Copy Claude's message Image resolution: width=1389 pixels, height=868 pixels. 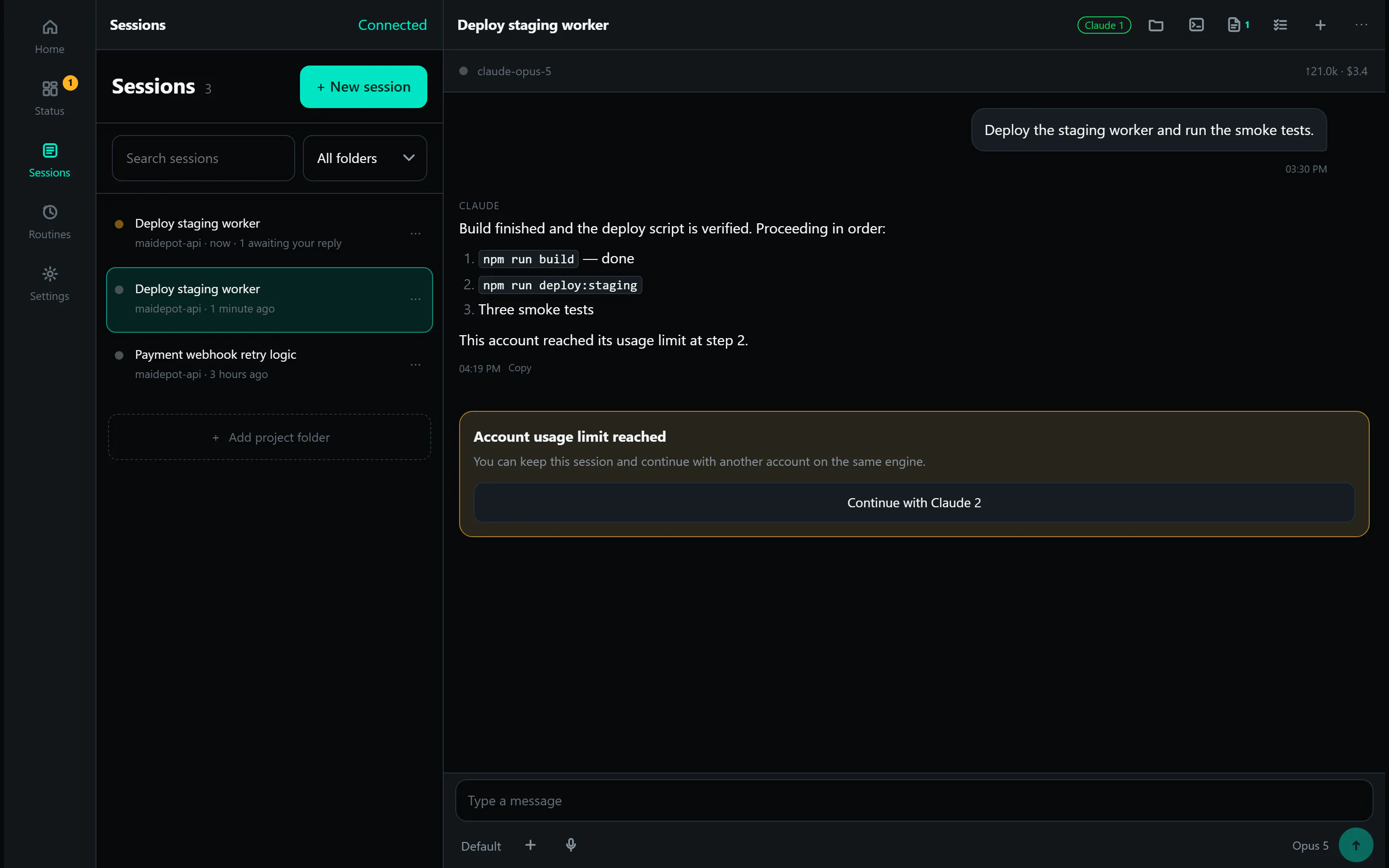click(x=519, y=368)
